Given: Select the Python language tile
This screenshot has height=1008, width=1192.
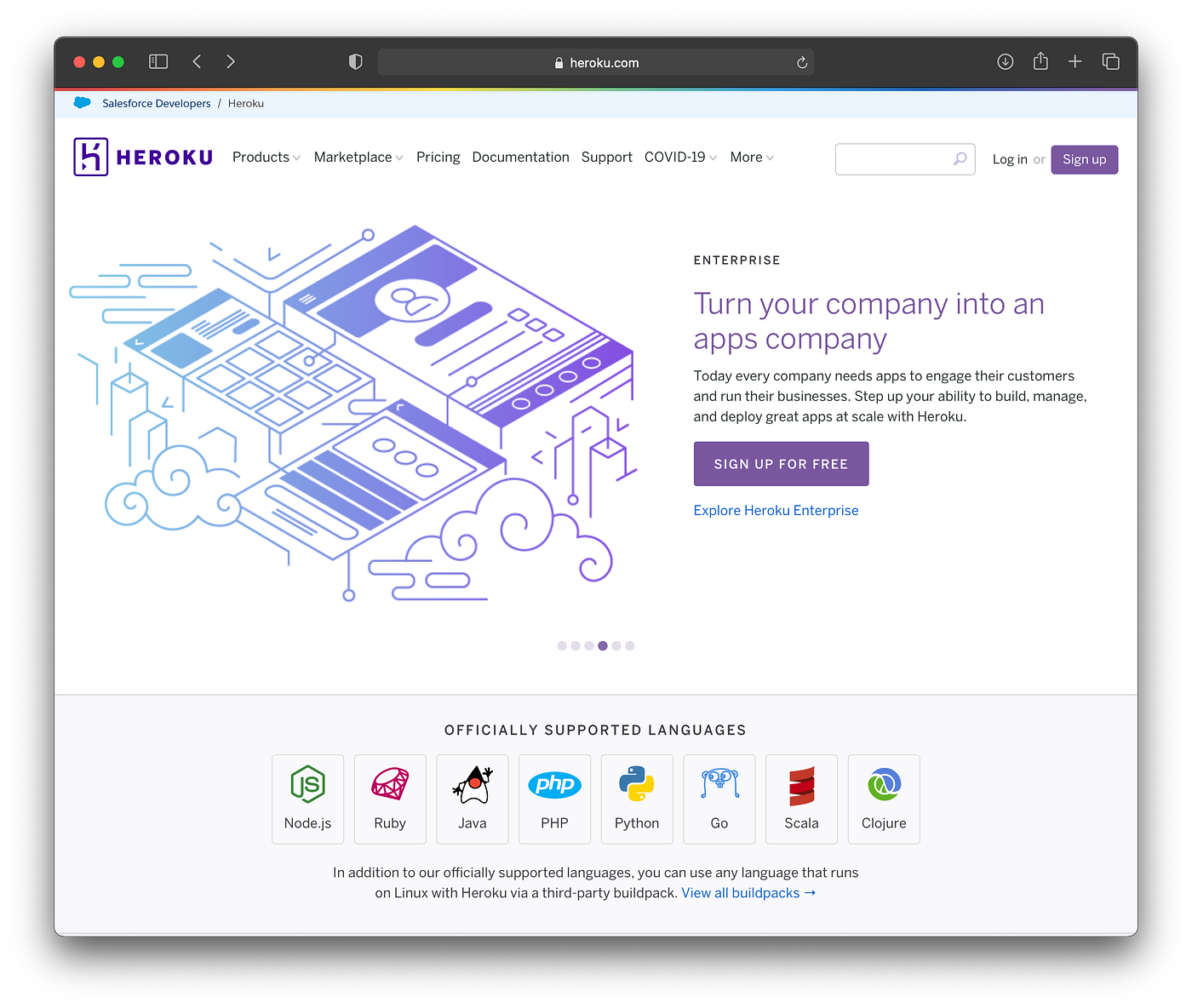Looking at the screenshot, I should coord(637,799).
